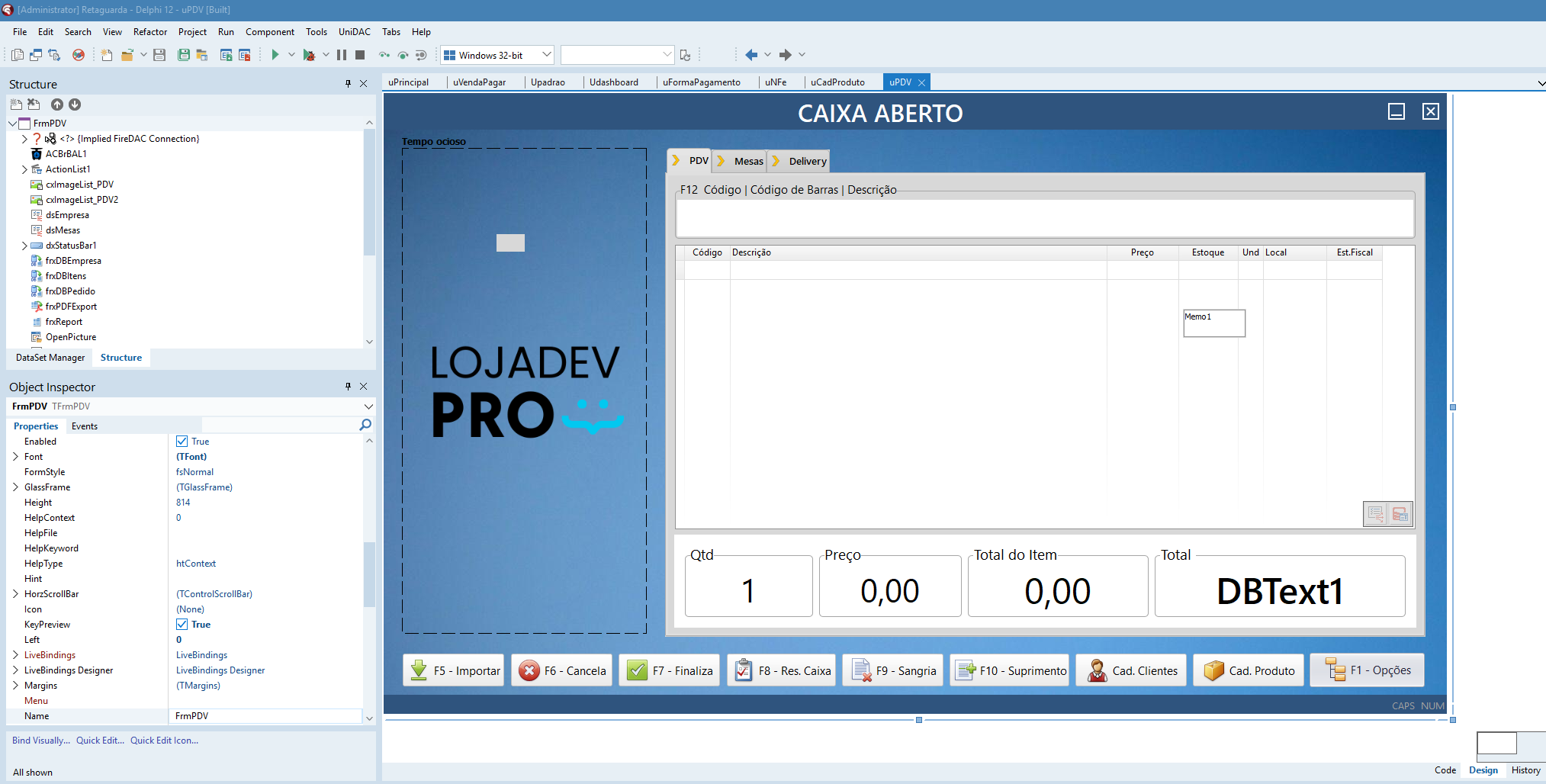Click the Open folder icon in toolbar
The image size is (1546, 784).
click(127, 55)
